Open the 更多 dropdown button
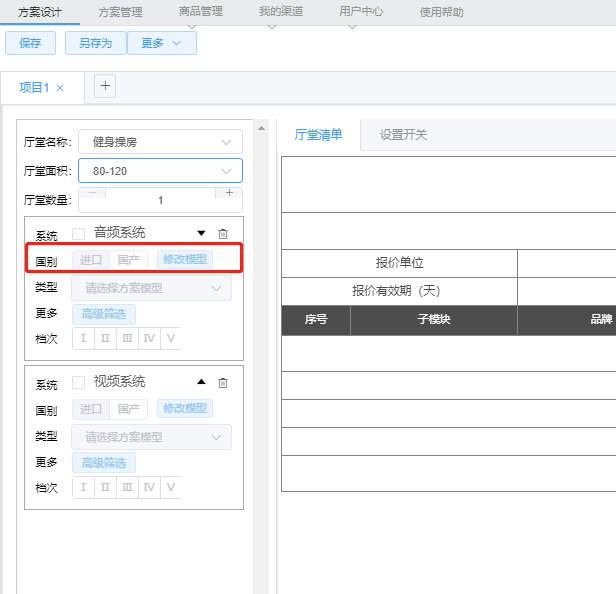This screenshot has height=594, width=616. coord(162,43)
